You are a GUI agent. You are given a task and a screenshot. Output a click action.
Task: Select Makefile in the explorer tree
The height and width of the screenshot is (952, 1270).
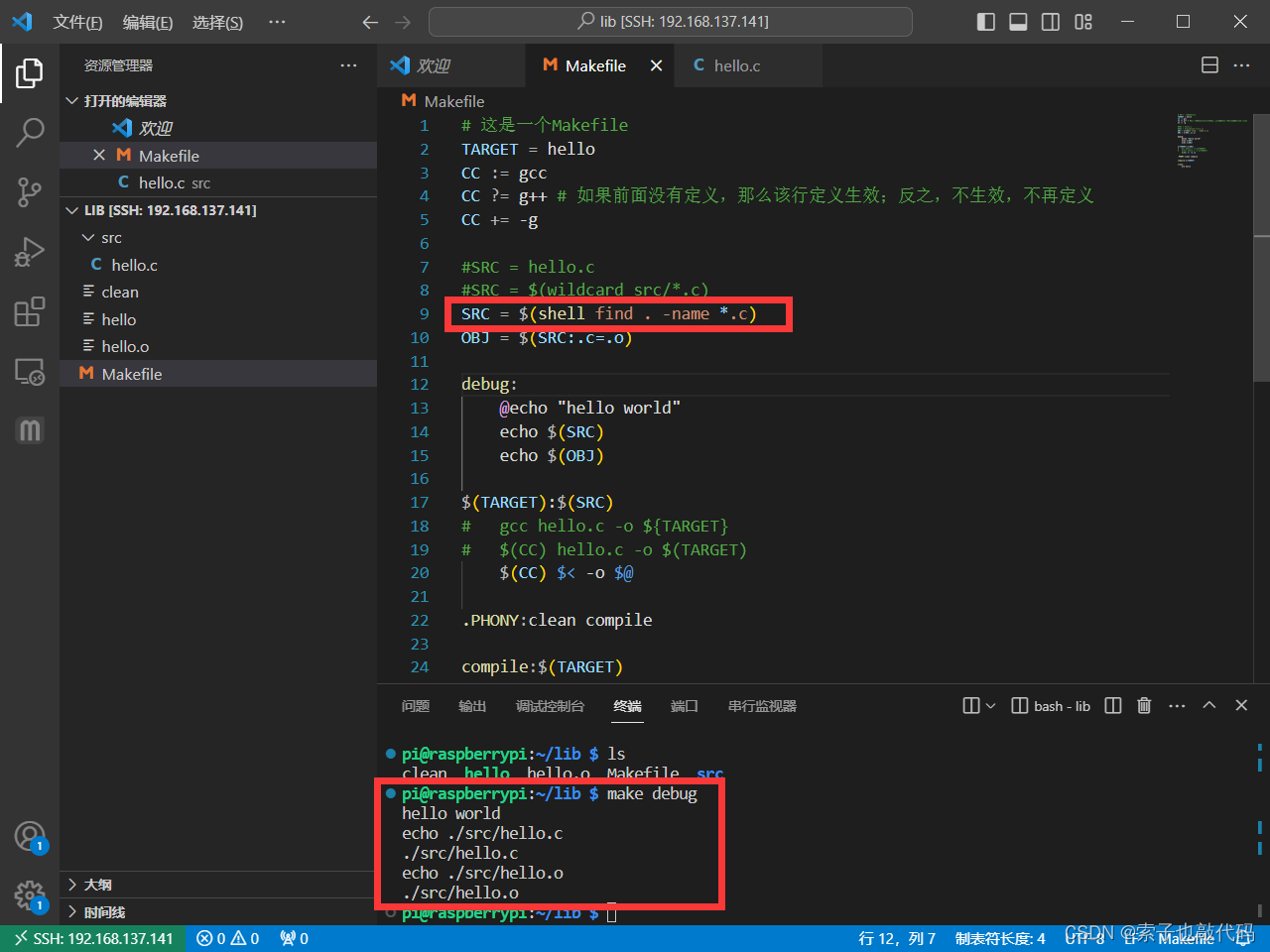(217, 374)
